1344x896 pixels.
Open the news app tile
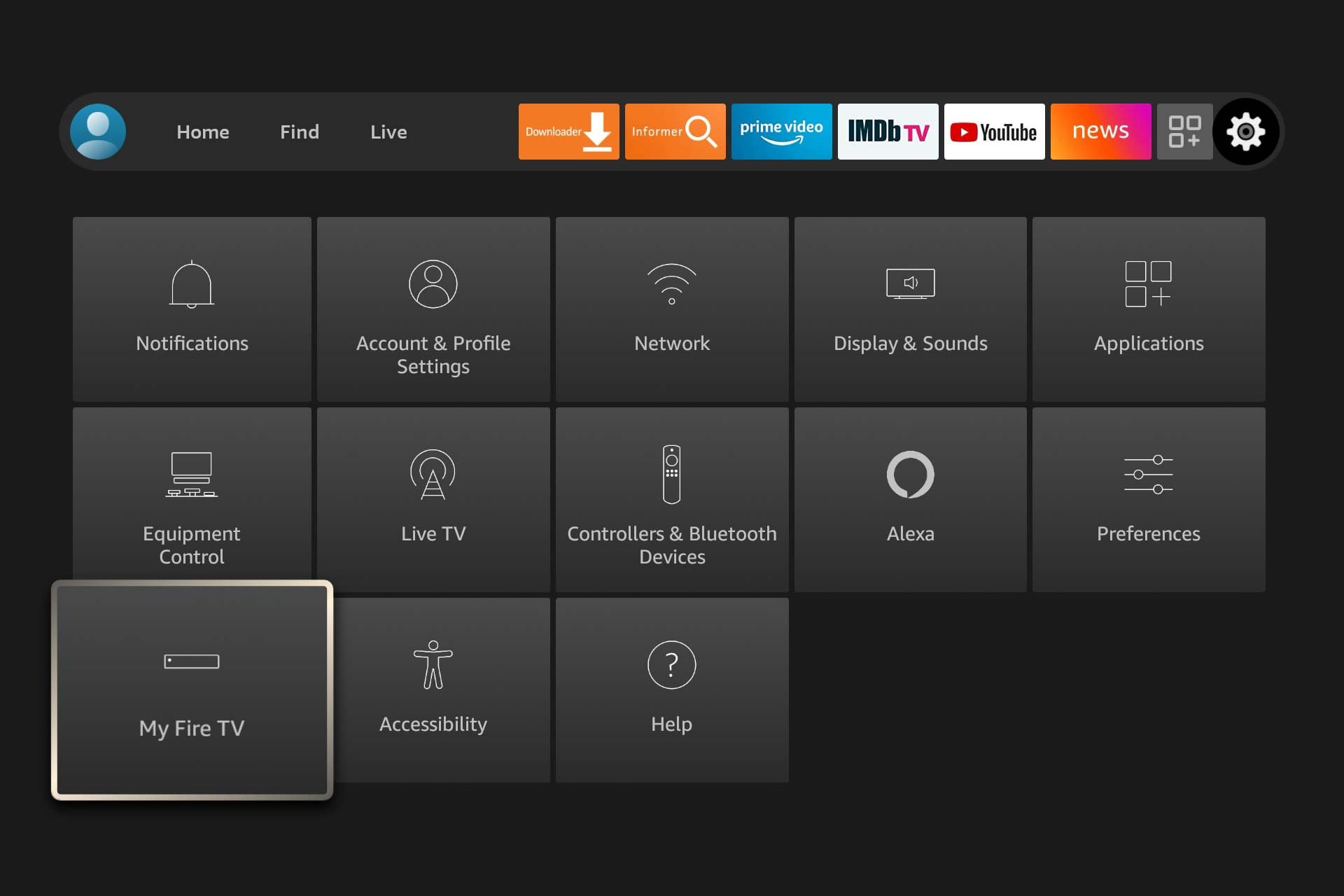1100,132
